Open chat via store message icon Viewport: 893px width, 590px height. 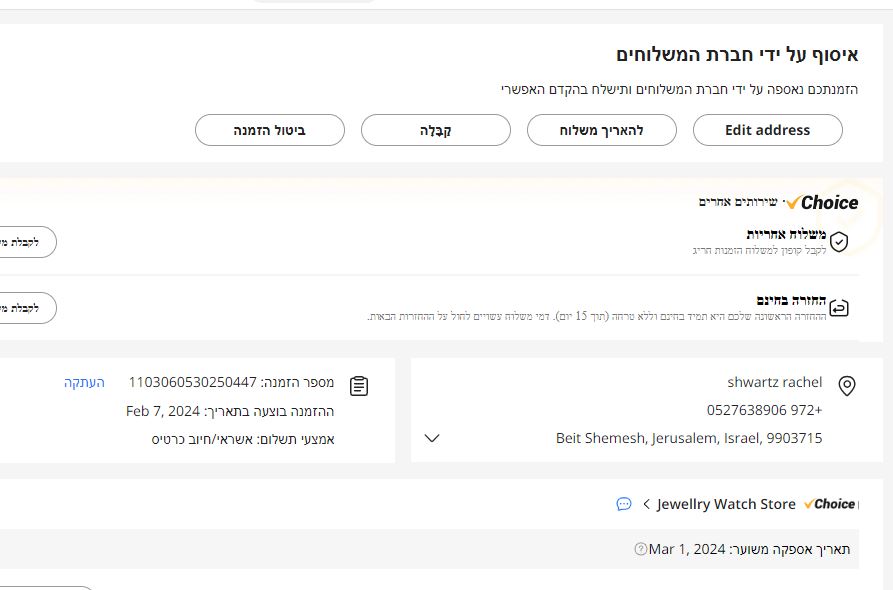(624, 504)
